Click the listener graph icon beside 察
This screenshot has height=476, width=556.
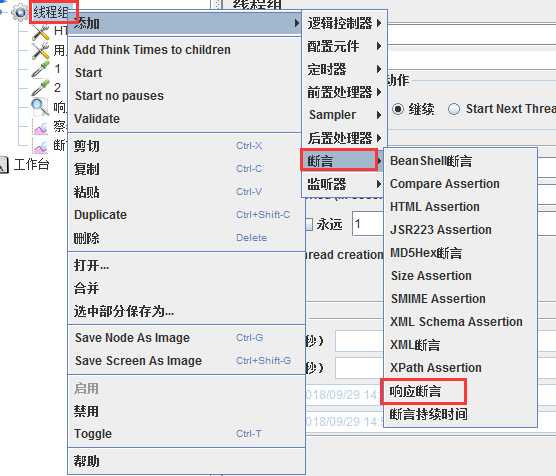tap(40, 127)
